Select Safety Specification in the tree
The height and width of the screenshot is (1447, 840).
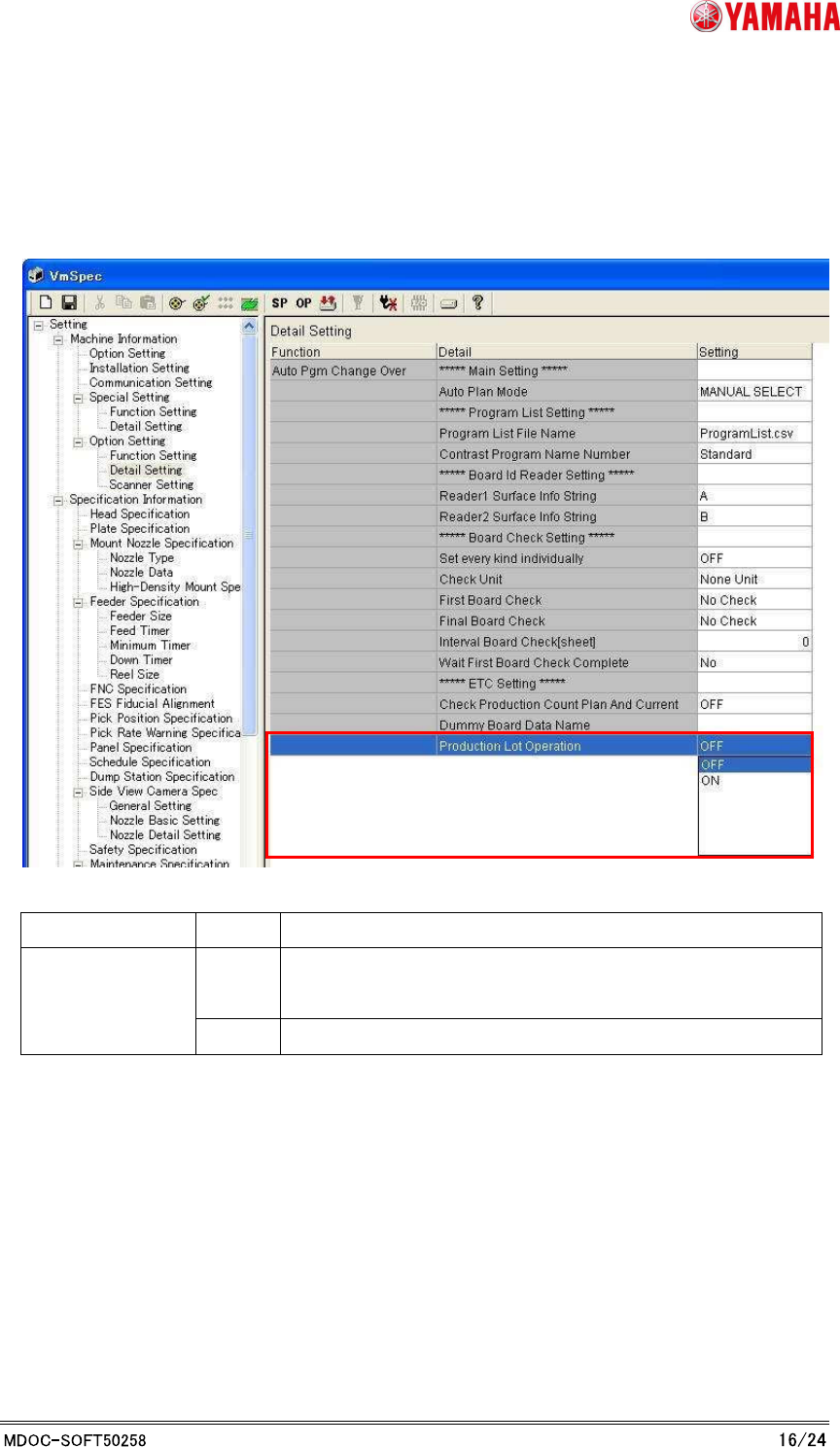point(143,850)
